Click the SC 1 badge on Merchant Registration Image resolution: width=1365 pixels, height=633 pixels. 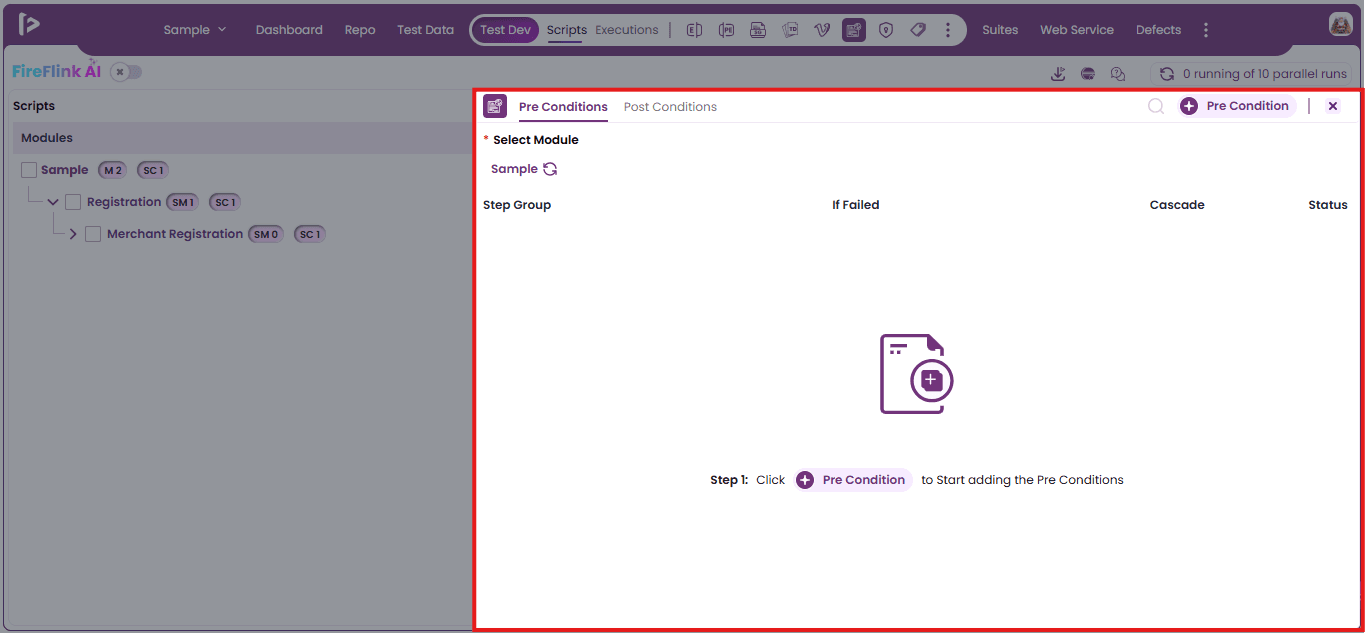tap(309, 234)
